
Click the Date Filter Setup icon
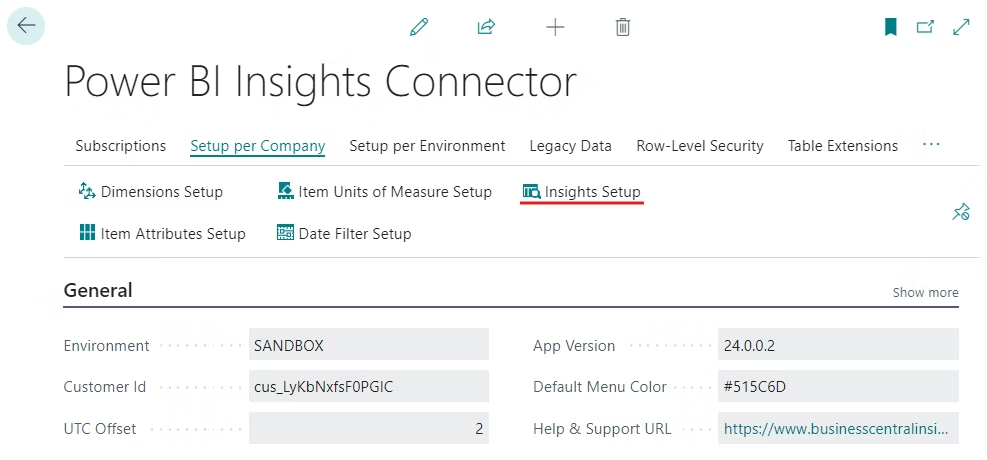[286, 233]
